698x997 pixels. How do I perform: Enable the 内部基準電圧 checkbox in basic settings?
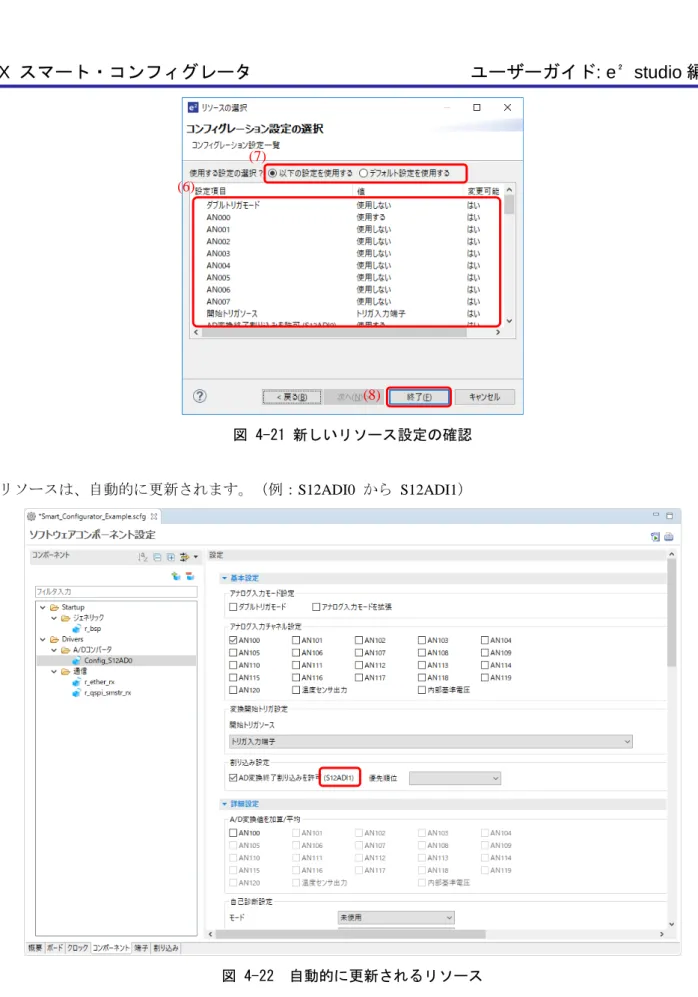pos(422,690)
